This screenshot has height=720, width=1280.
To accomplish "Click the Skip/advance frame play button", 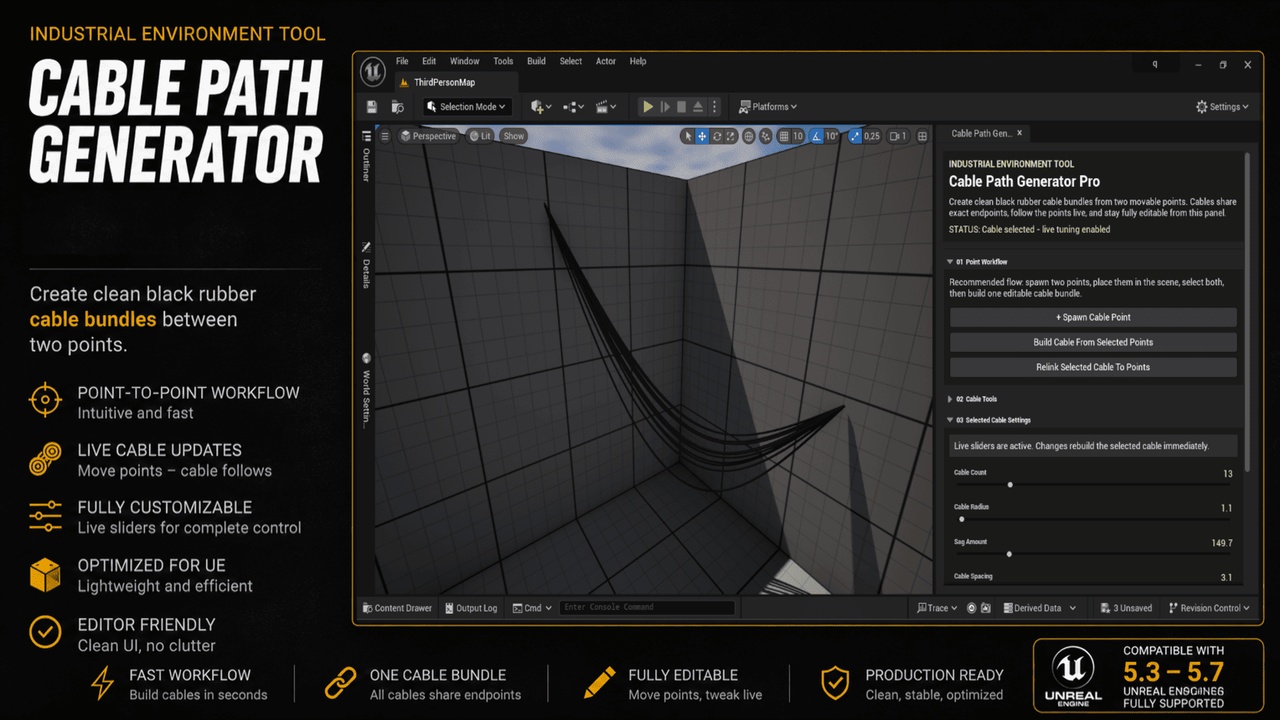I will [x=665, y=107].
